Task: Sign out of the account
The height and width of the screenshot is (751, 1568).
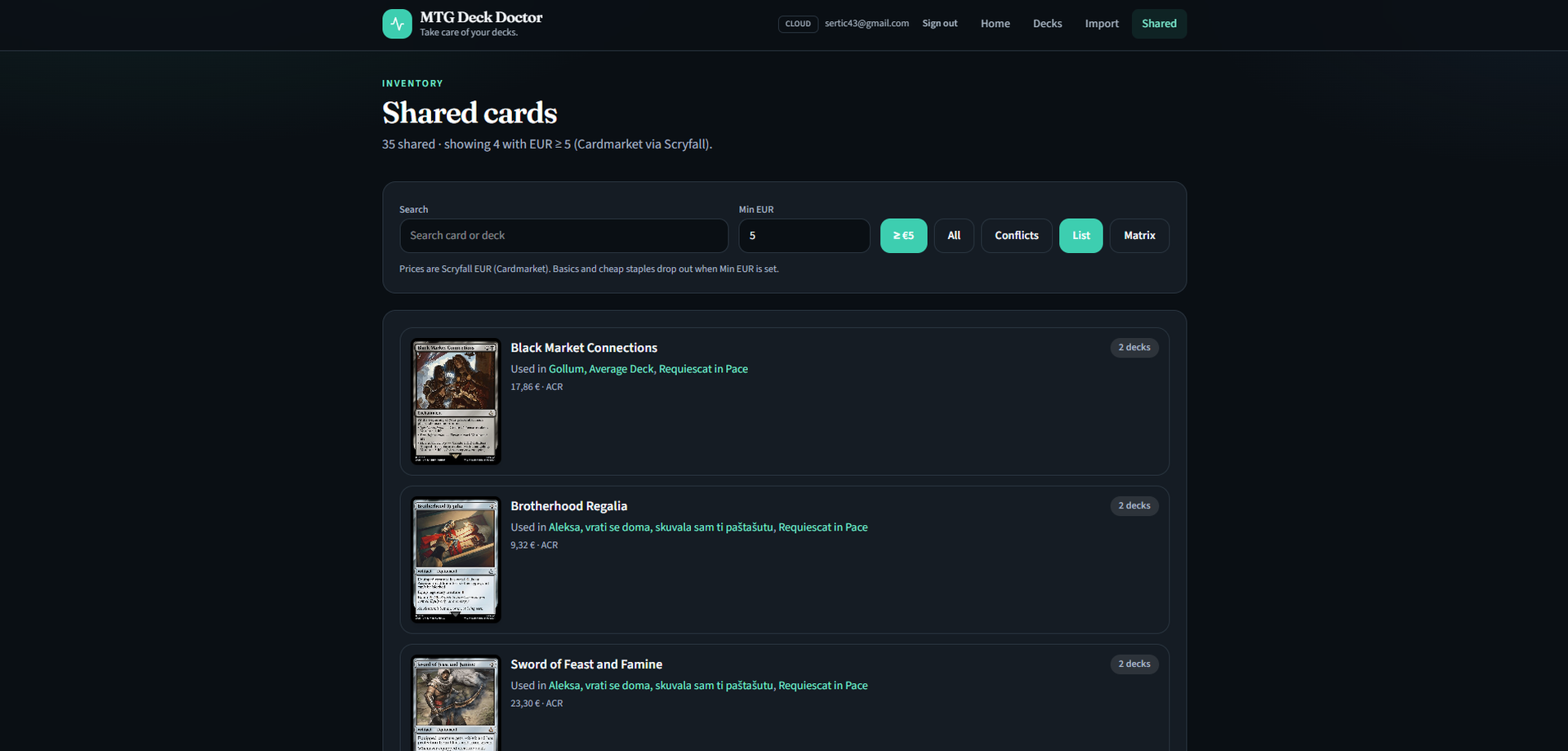Action: (940, 24)
